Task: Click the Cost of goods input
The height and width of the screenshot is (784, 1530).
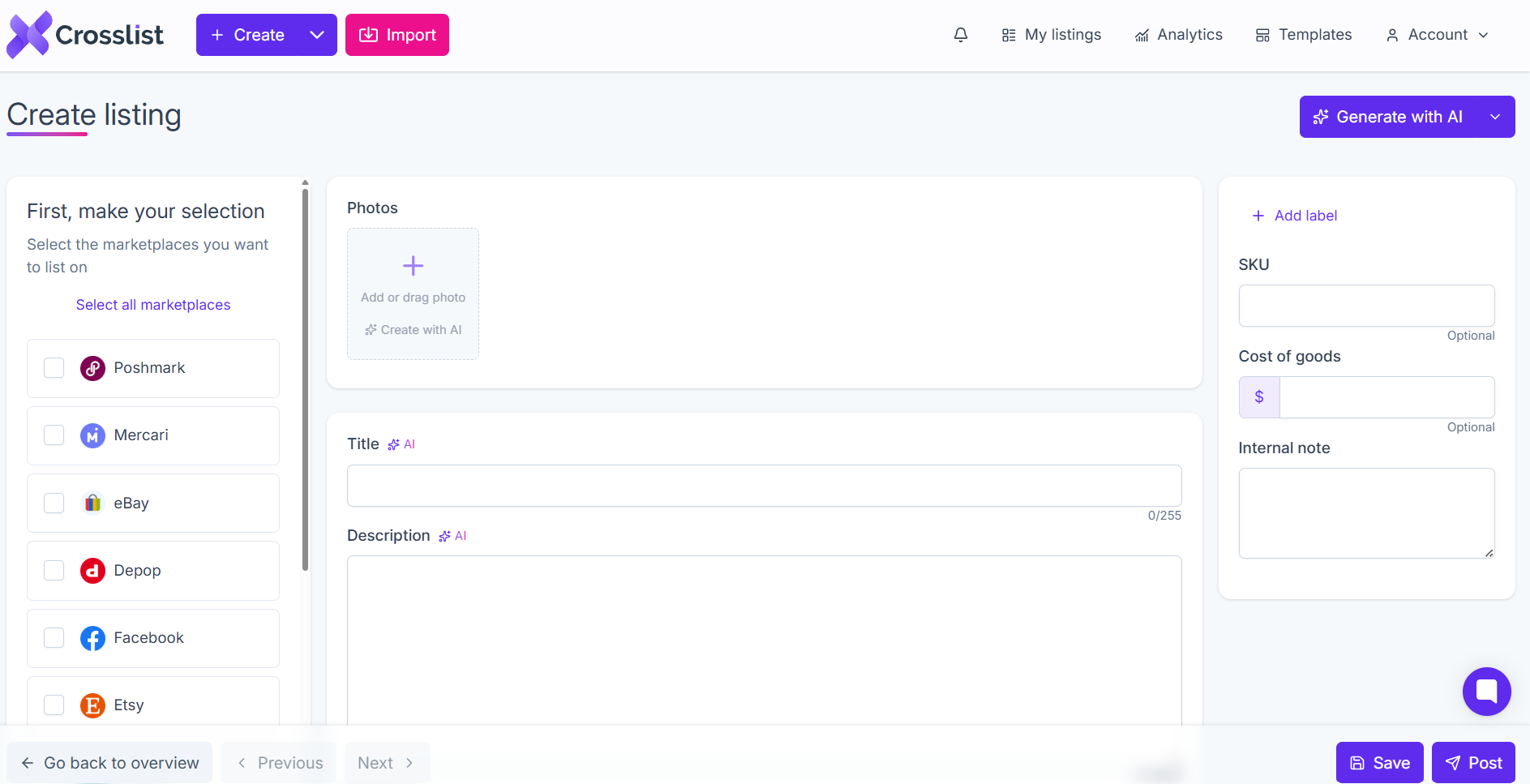Action: [1387, 397]
